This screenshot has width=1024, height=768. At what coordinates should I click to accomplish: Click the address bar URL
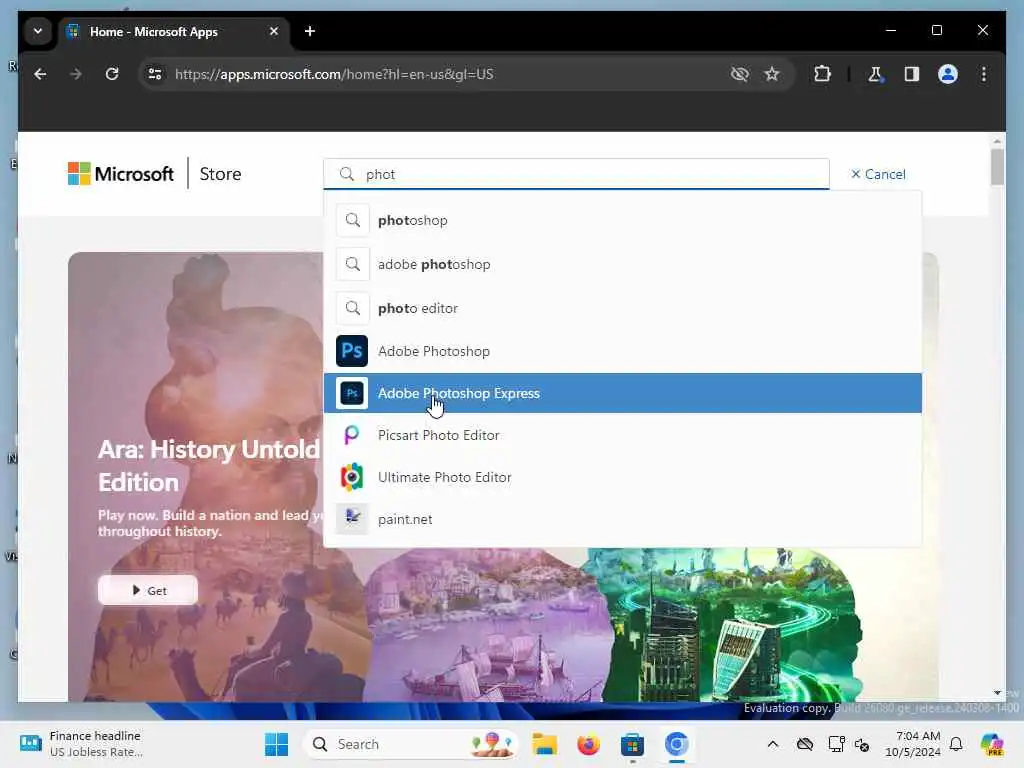[x=334, y=74]
